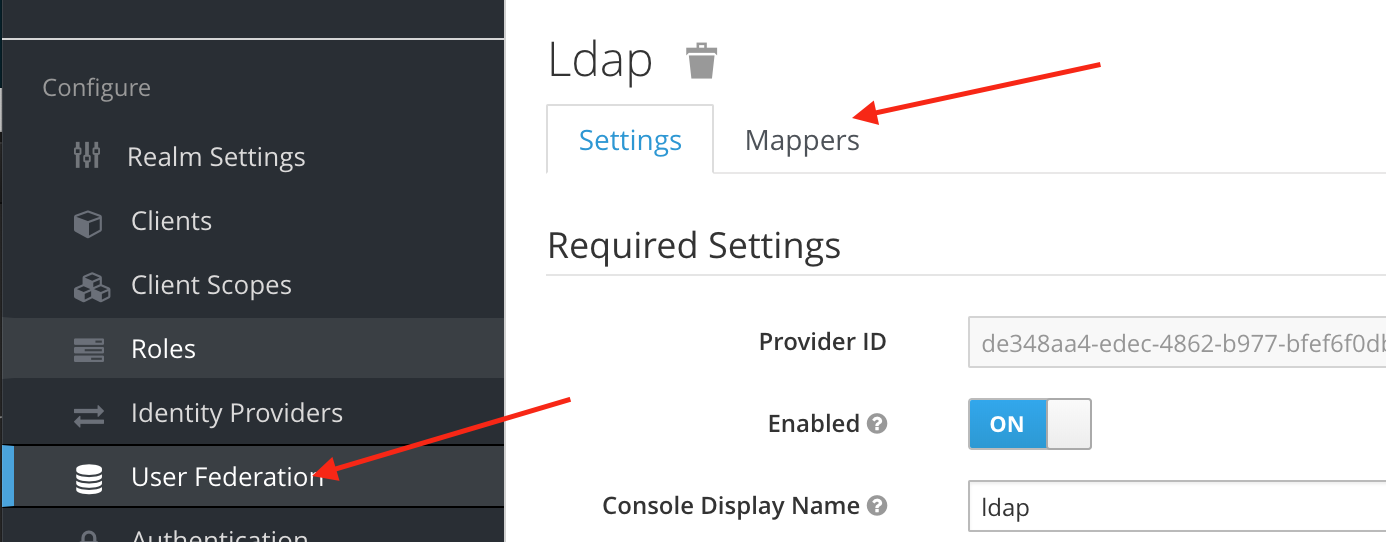Screen dimensions: 1386x542
Task: Click the Realm Settings sliders icon
Action: [x=88, y=156]
